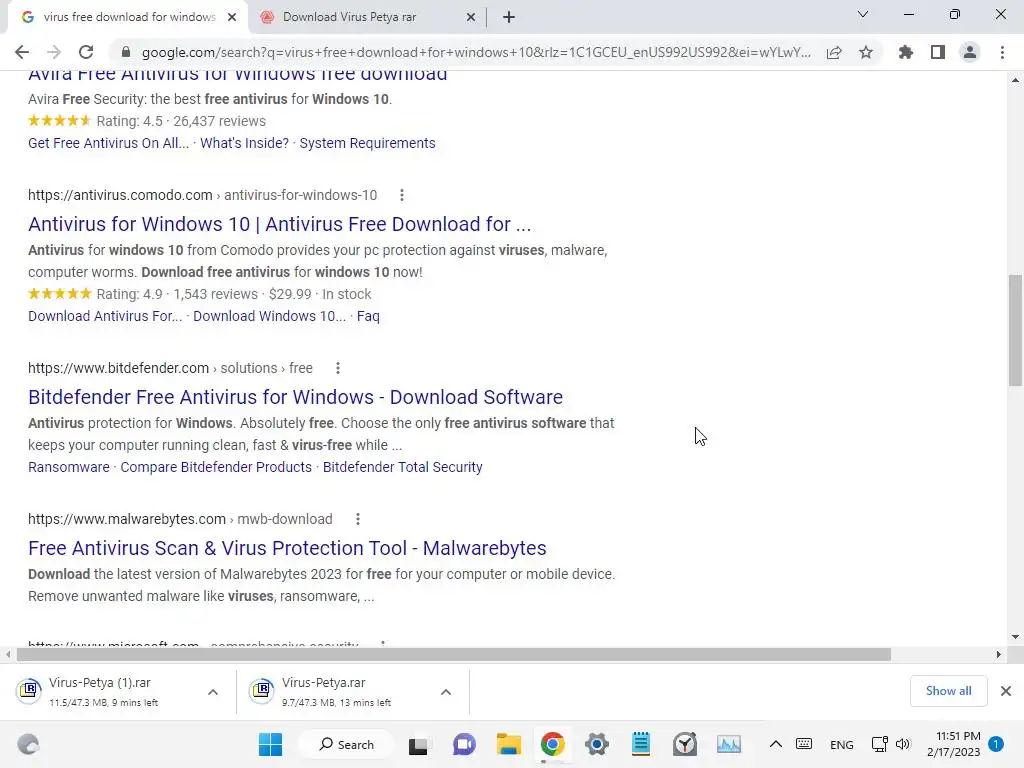Click the scroll up arrow
Screen dimensions: 1024x768
(1015, 80)
